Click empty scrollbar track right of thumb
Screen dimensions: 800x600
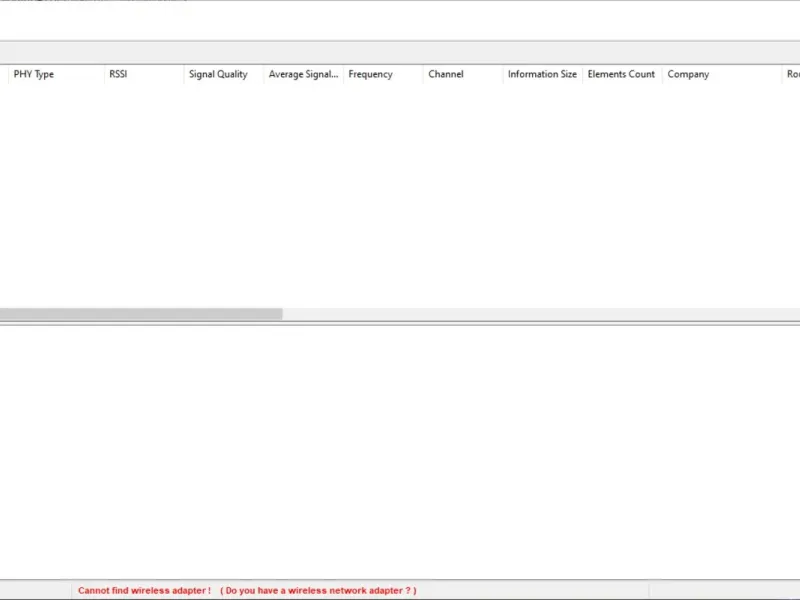point(541,314)
